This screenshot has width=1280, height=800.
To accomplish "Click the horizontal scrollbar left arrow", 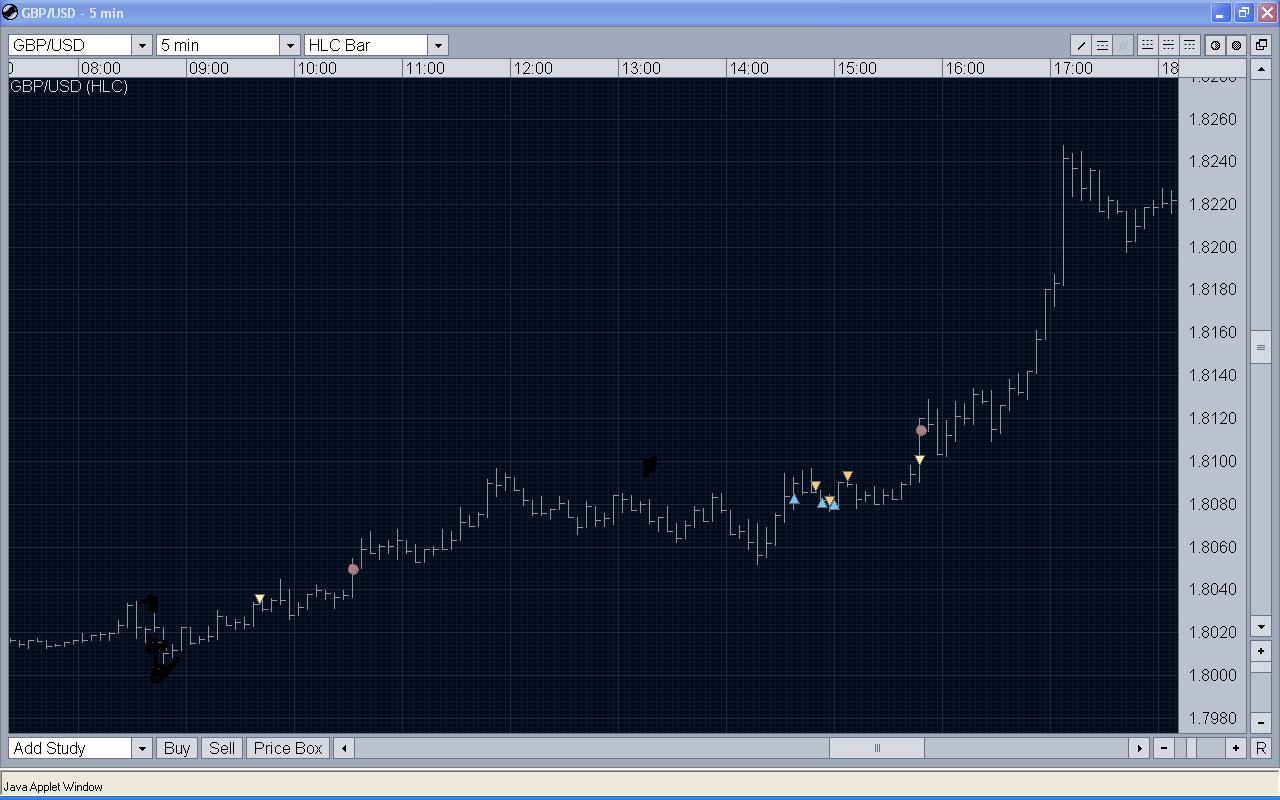I will (x=344, y=748).
